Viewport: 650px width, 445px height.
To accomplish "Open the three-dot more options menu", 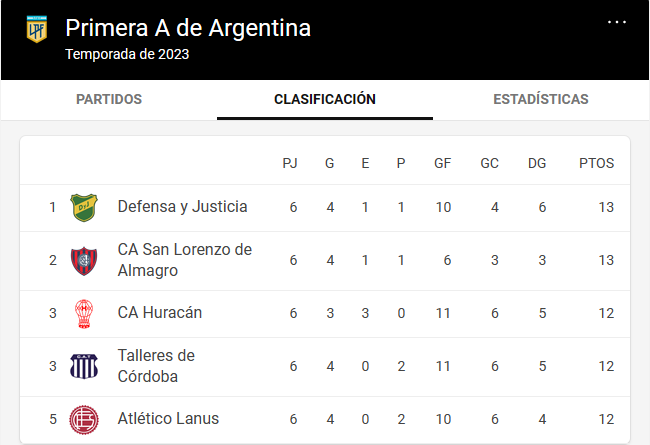I will pyautogui.click(x=616, y=22).
